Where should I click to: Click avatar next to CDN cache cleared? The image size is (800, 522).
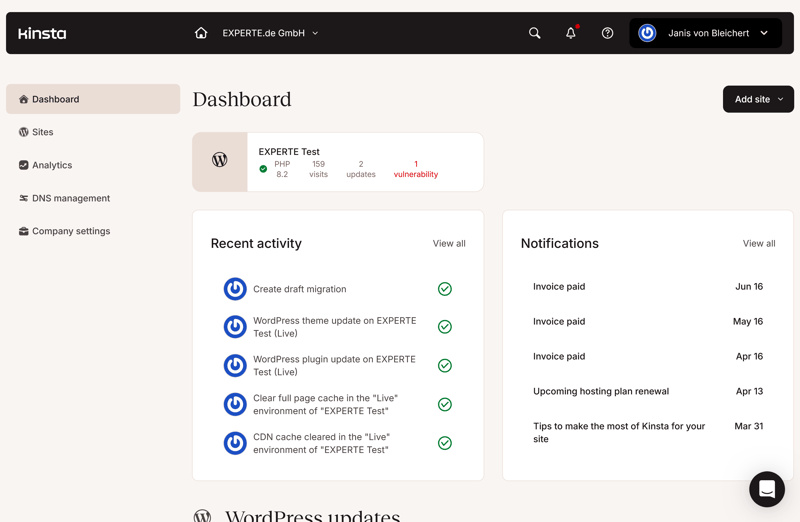coord(235,443)
